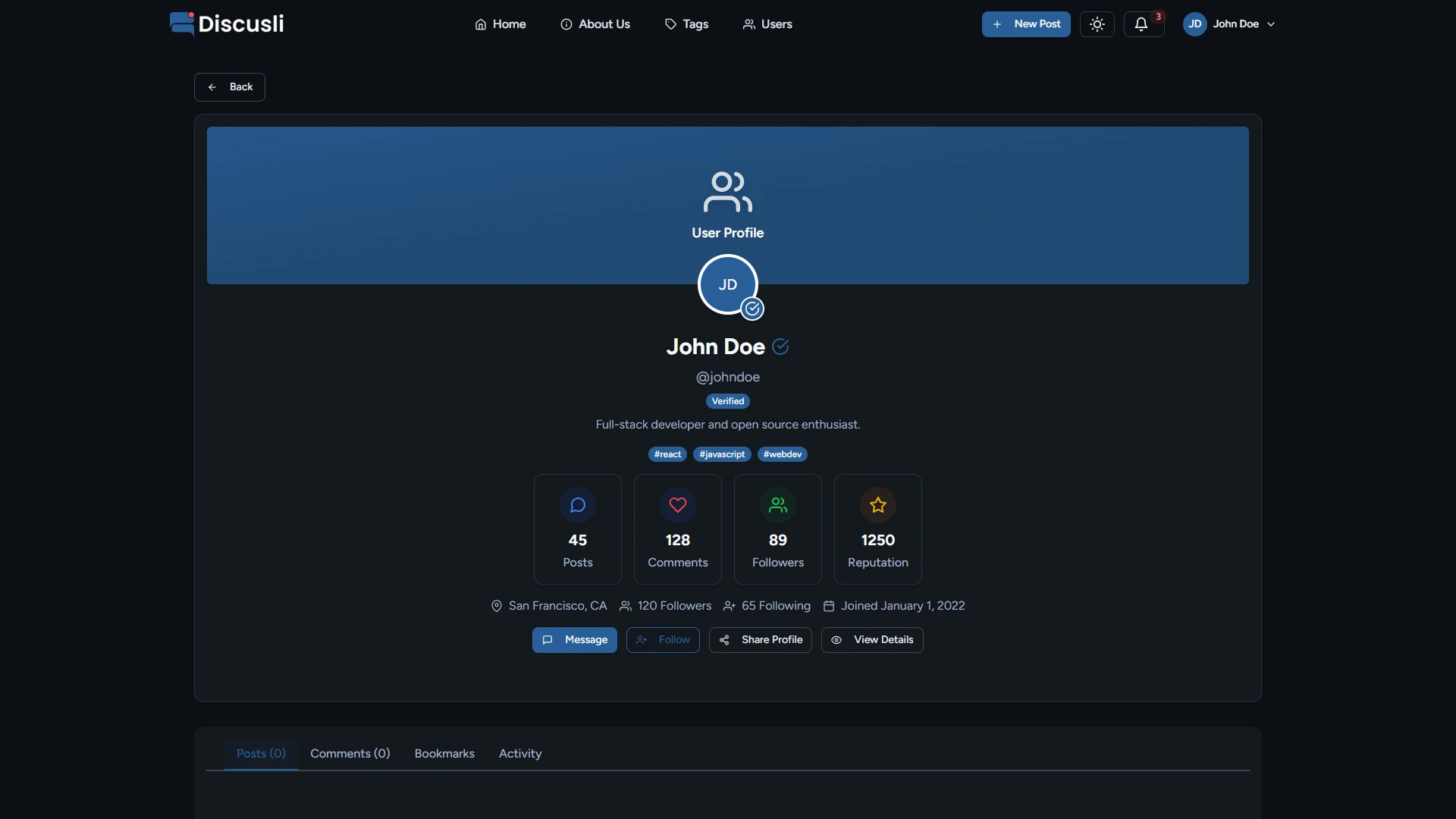Click the Comments heart icon
The width and height of the screenshot is (1456, 819).
point(678,505)
